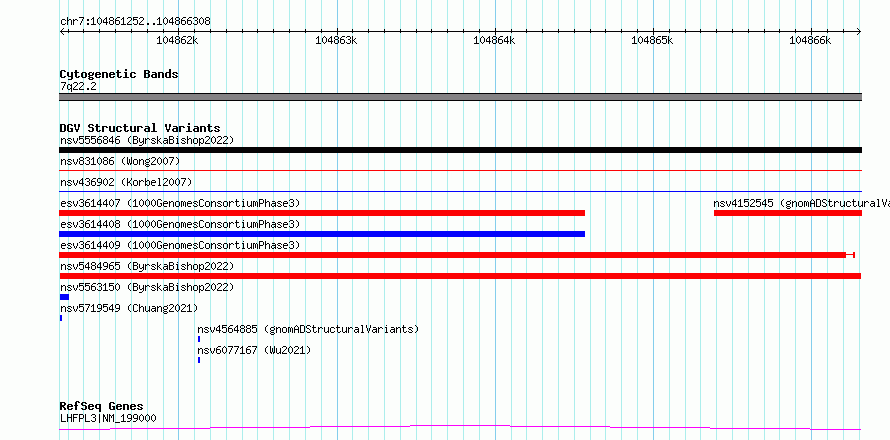Screen dimensions: 890x440
Task: Click the 104865k ruler tick label
Action: point(652,40)
